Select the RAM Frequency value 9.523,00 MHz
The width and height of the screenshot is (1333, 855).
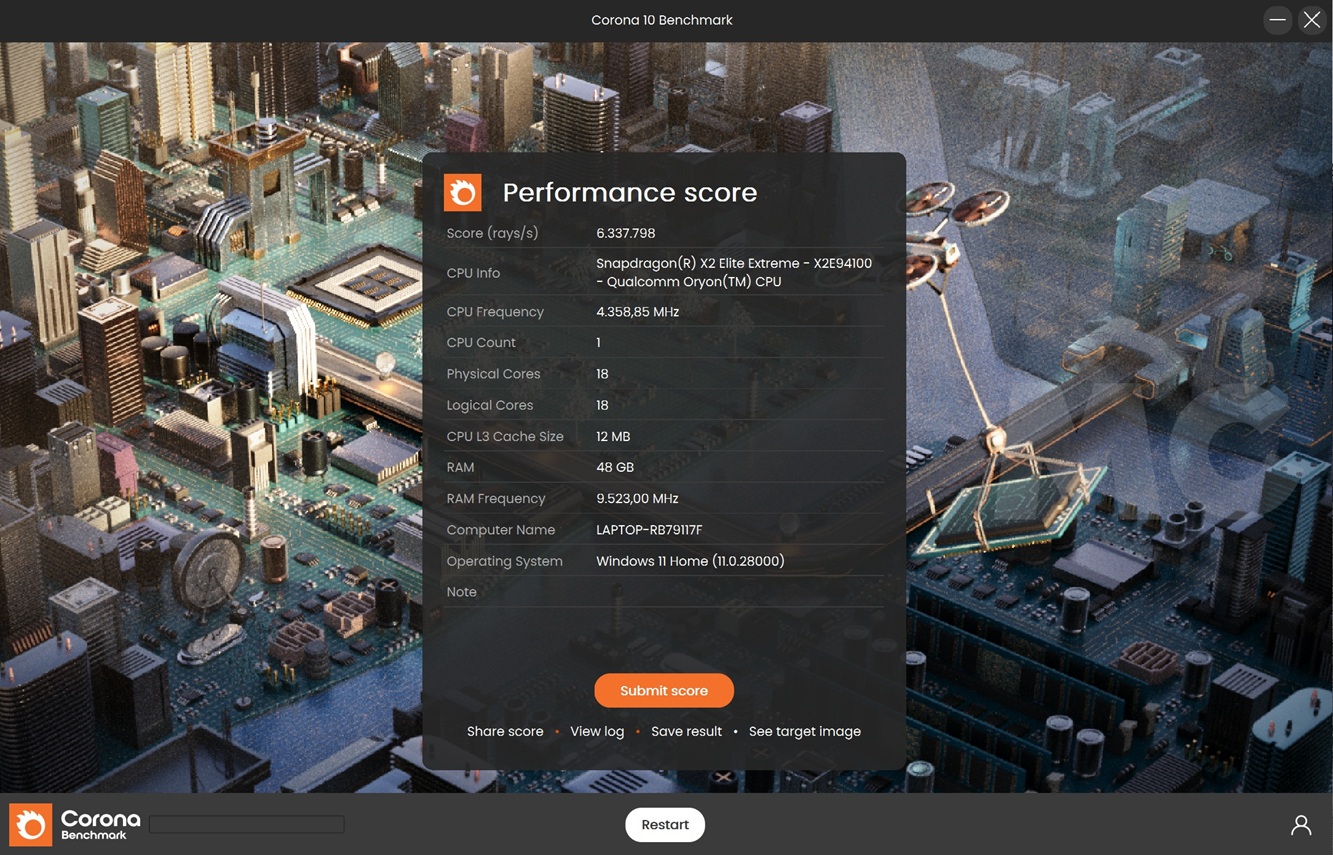point(637,498)
